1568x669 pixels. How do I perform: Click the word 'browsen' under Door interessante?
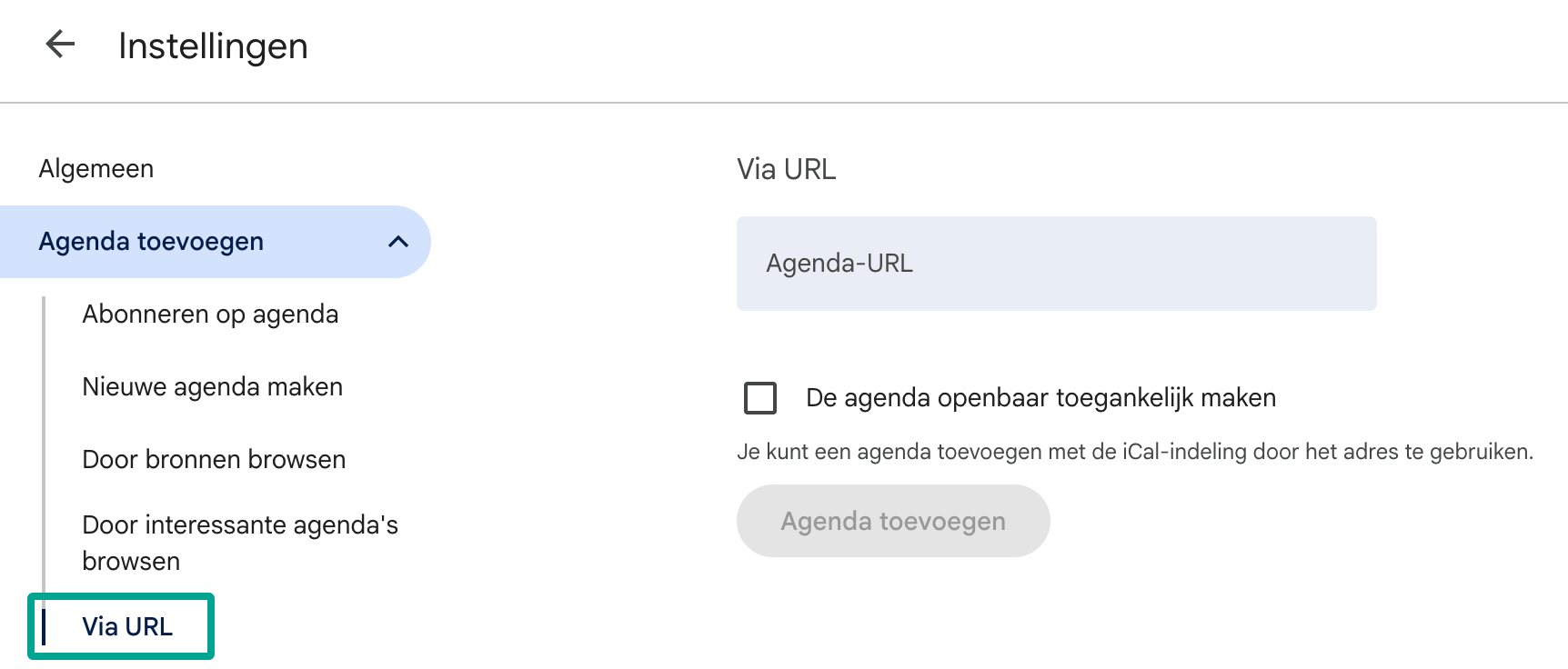pyautogui.click(x=131, y=562)
